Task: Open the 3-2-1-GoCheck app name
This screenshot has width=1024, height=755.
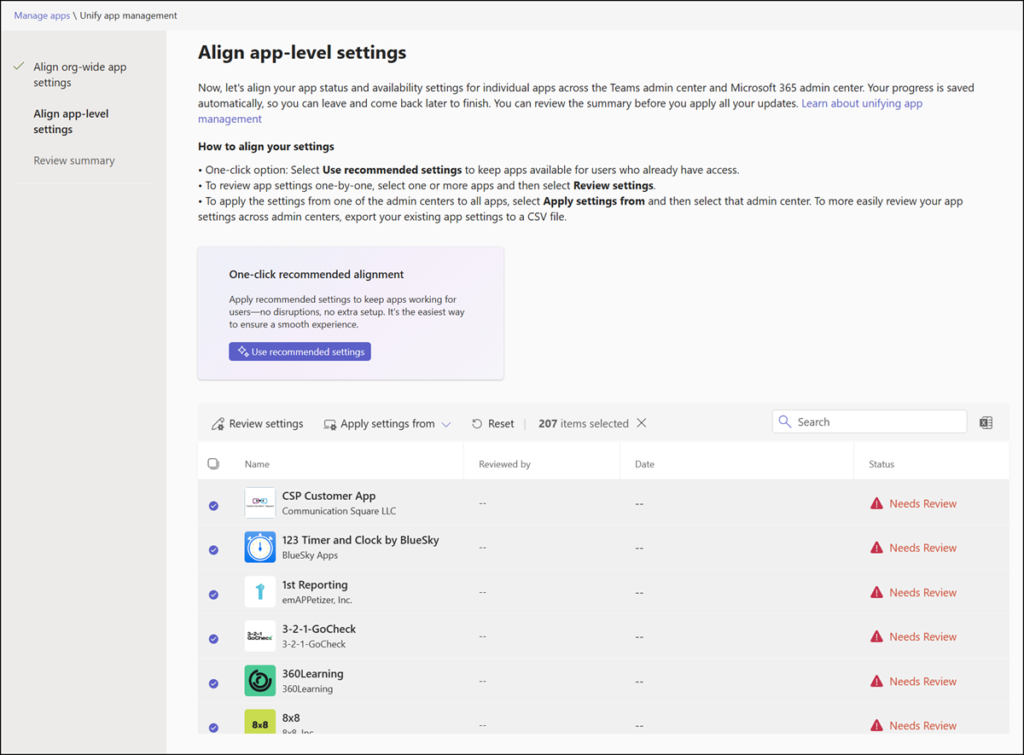Action: coord(319,629)
